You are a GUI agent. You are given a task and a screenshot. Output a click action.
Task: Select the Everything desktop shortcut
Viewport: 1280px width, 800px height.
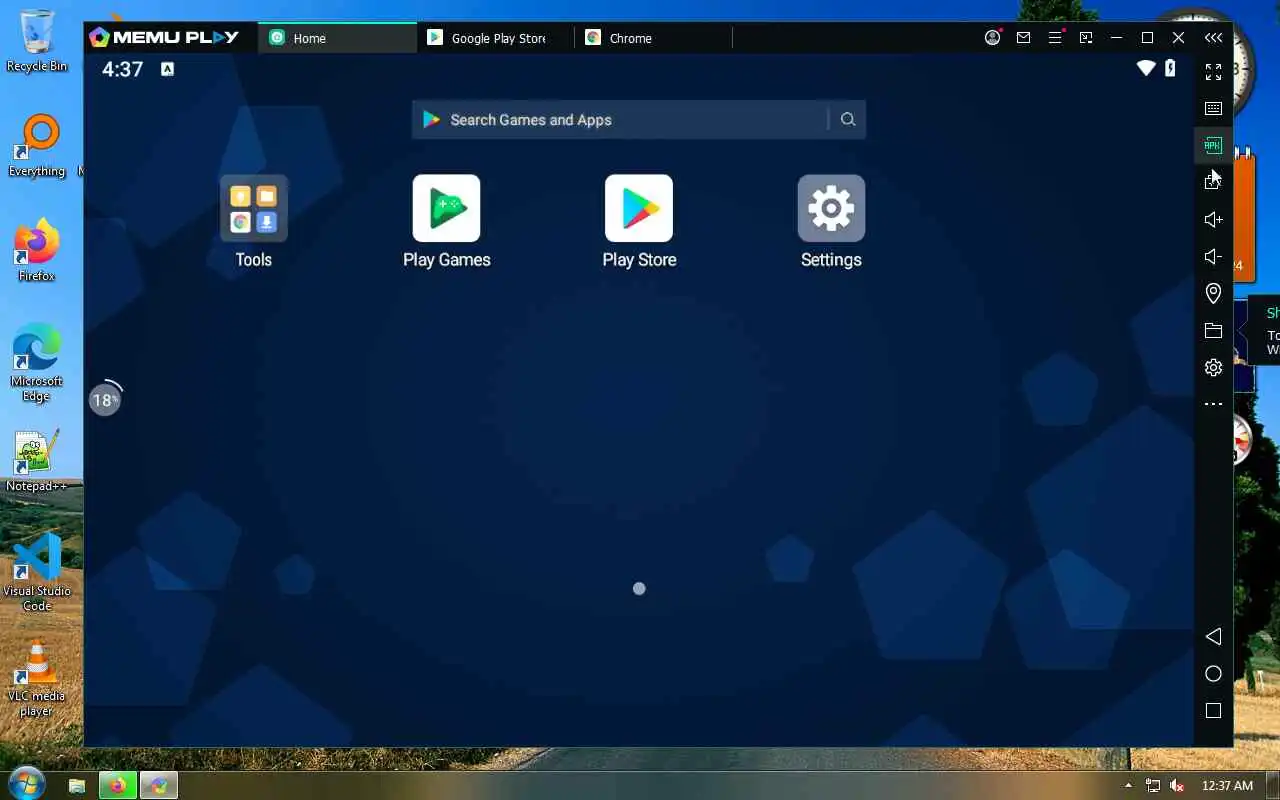[37, 146]
